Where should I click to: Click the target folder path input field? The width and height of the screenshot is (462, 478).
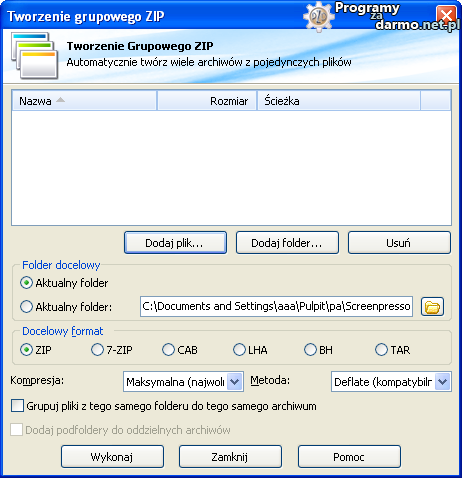click(276, 306)
